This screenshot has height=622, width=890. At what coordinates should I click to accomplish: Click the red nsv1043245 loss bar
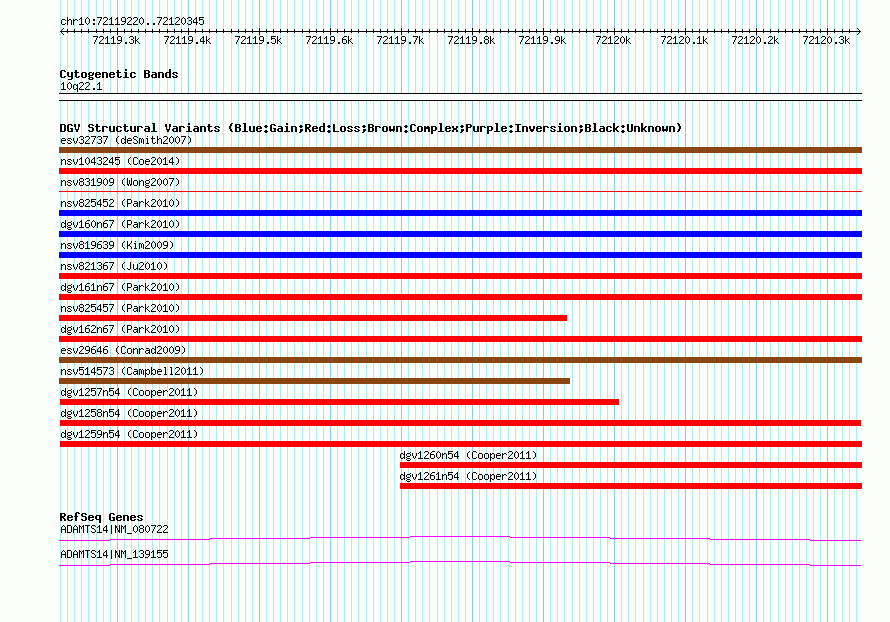(460, 171)
